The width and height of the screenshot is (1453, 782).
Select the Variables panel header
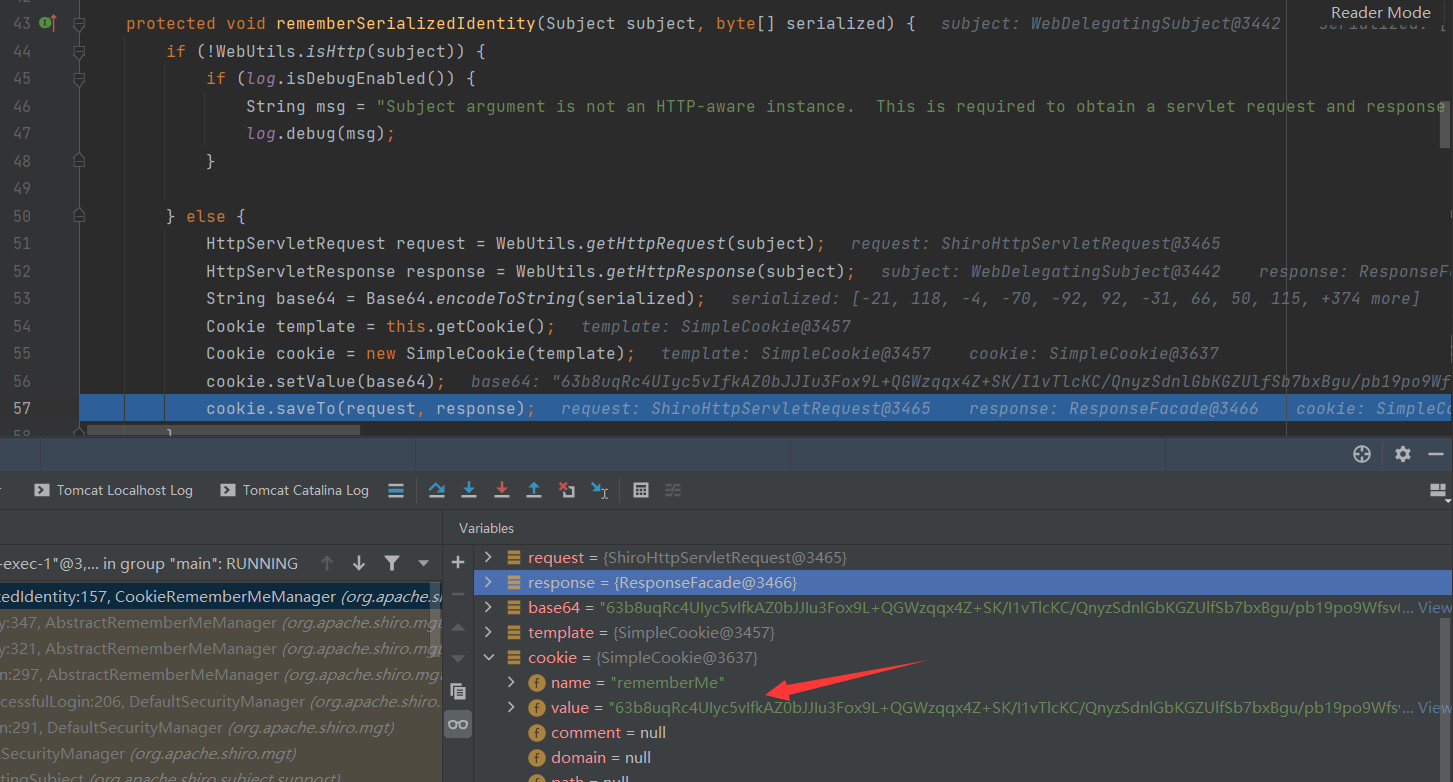486,528
